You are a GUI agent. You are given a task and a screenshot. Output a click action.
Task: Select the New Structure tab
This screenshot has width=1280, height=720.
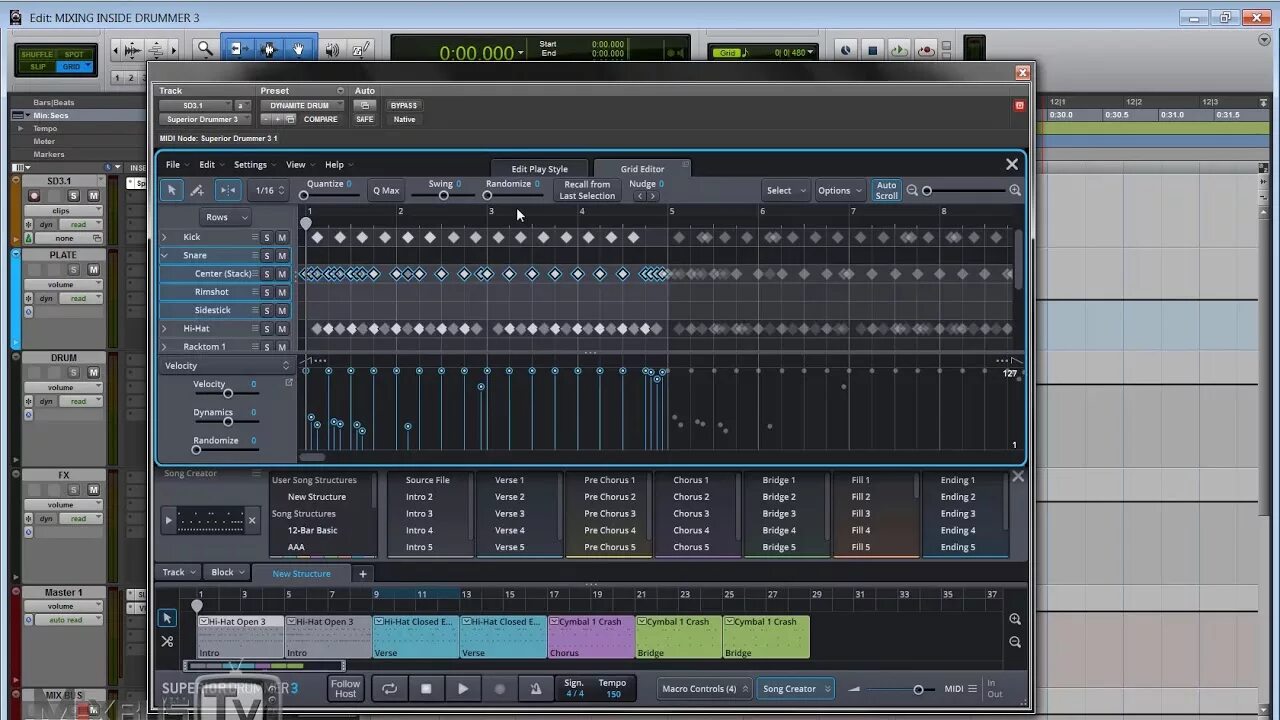pos(301,574)
